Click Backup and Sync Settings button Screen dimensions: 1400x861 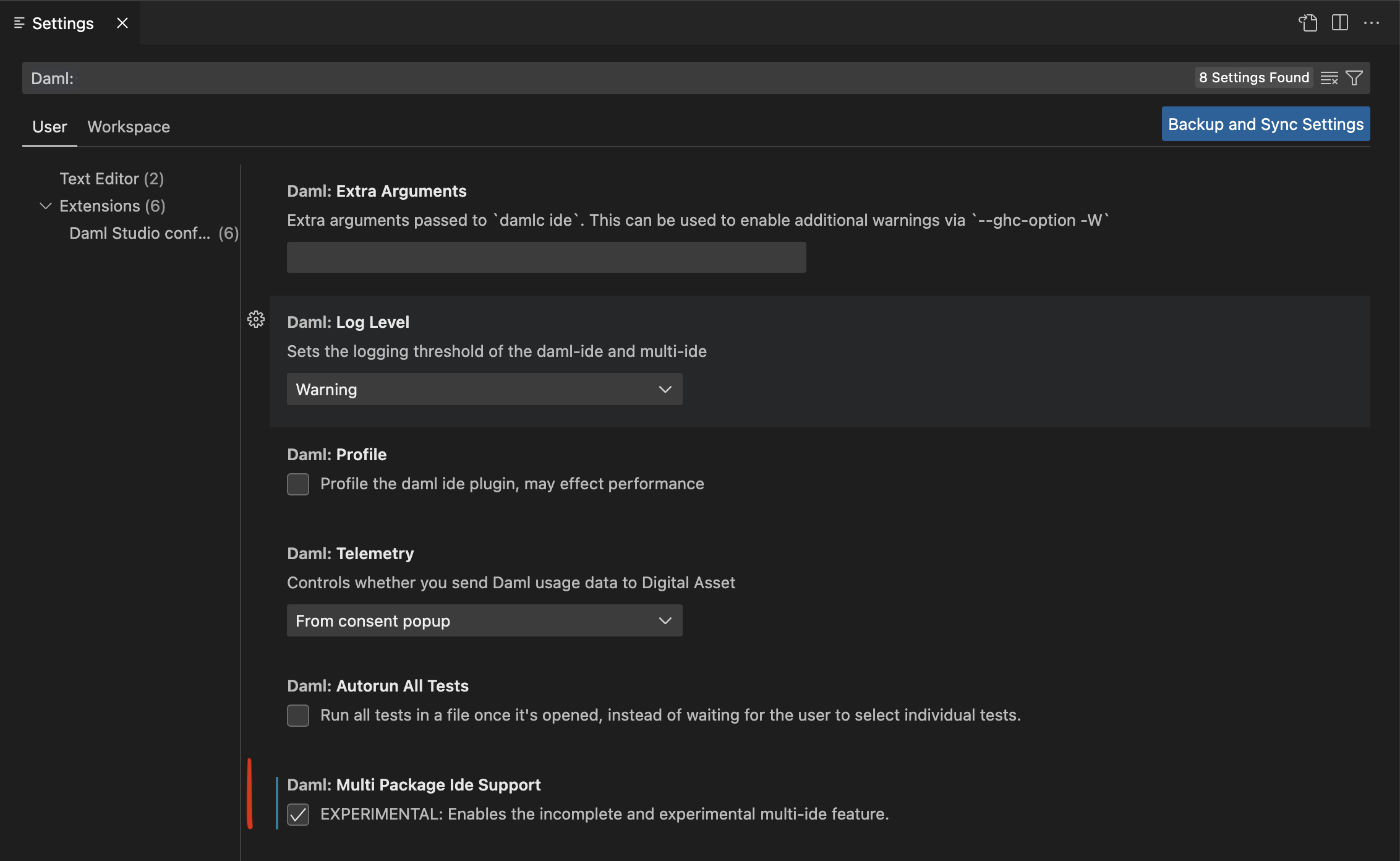pos(1266,124)
